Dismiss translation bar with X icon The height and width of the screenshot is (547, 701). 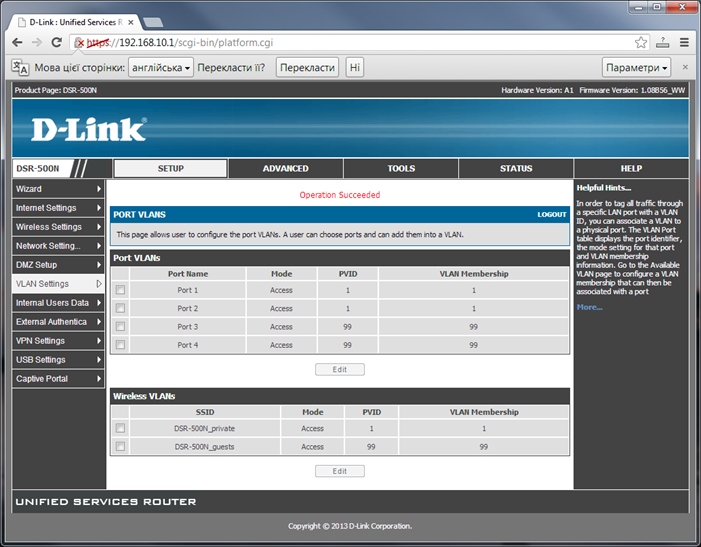[686, 67]
